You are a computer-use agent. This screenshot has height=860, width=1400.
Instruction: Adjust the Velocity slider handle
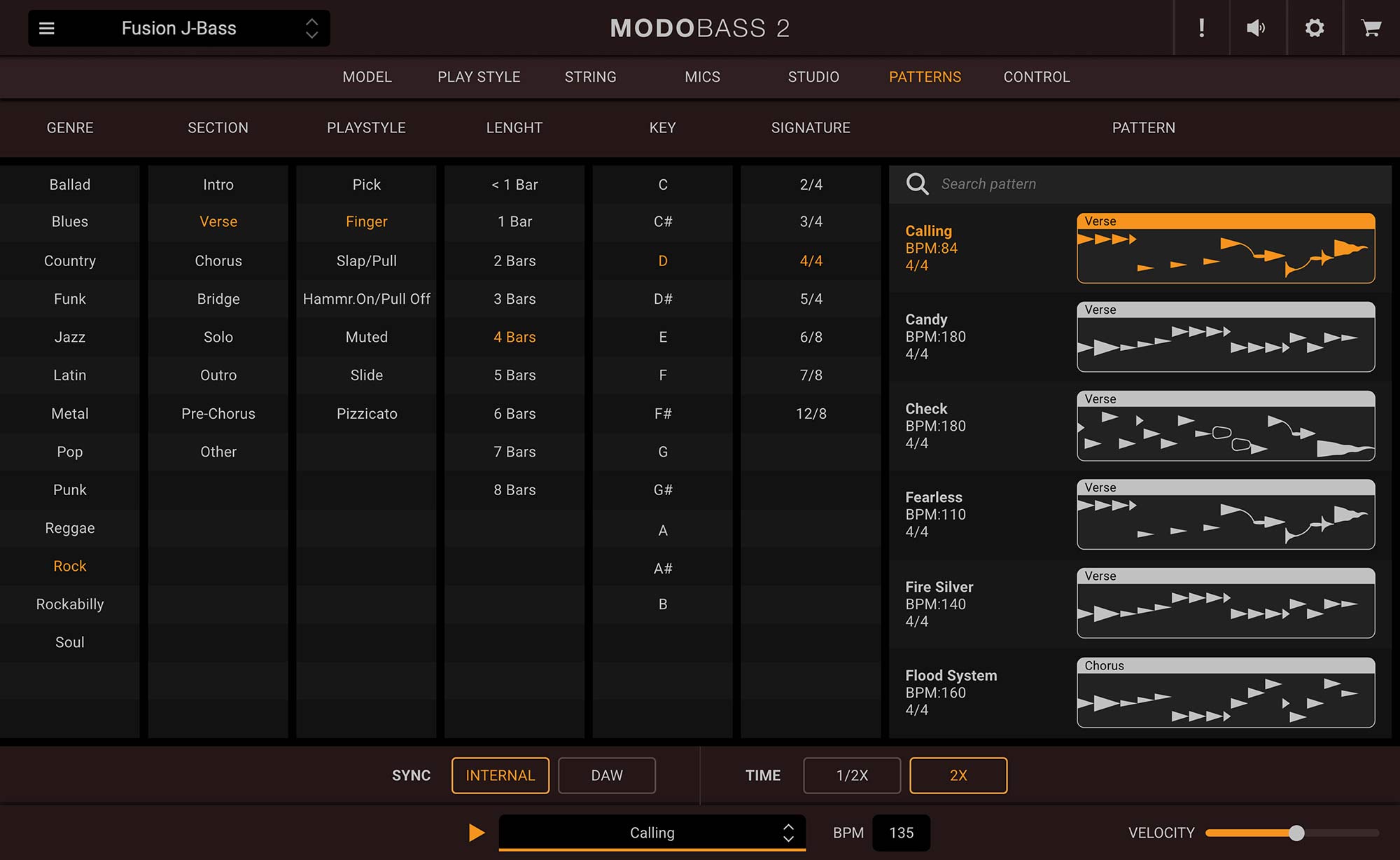tap(1296, 833)
